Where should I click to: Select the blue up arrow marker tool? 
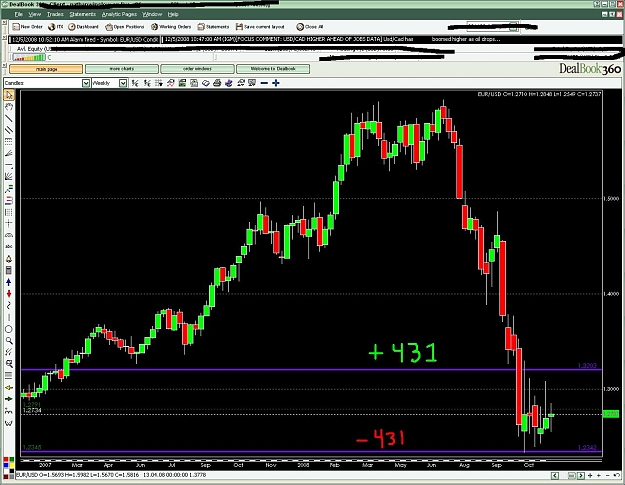click(x=9, y=282)
